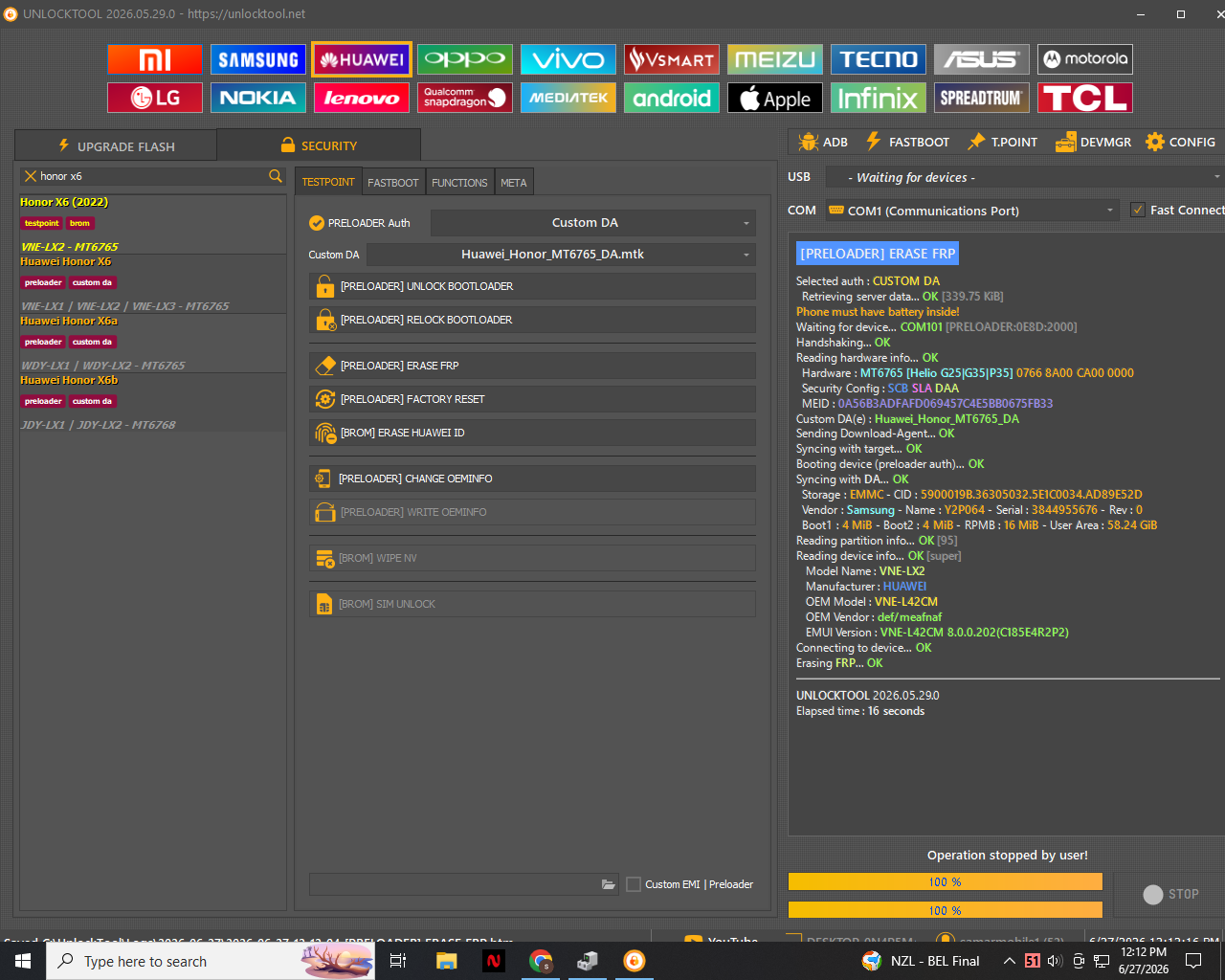Open File Explorer from the taskbar
This screenshot has height=980, width=1225.
point(446,961)
